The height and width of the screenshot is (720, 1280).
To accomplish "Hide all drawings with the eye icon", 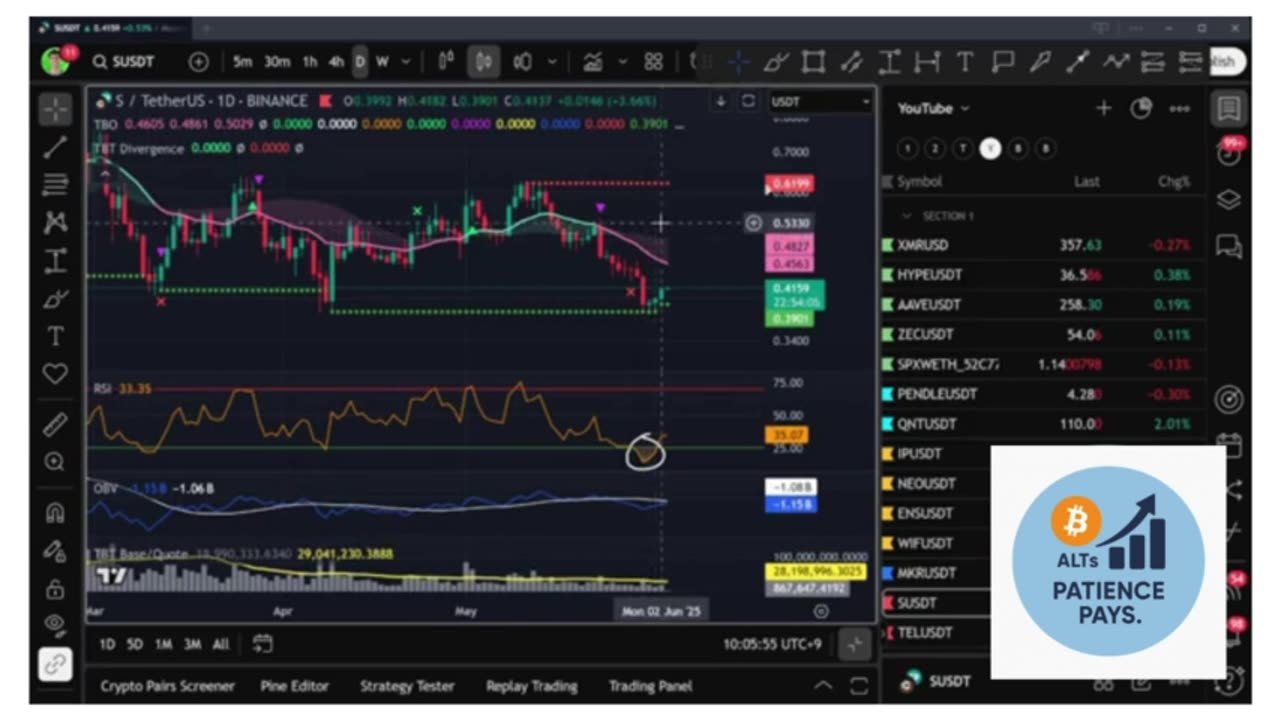I will coord(56,625).
